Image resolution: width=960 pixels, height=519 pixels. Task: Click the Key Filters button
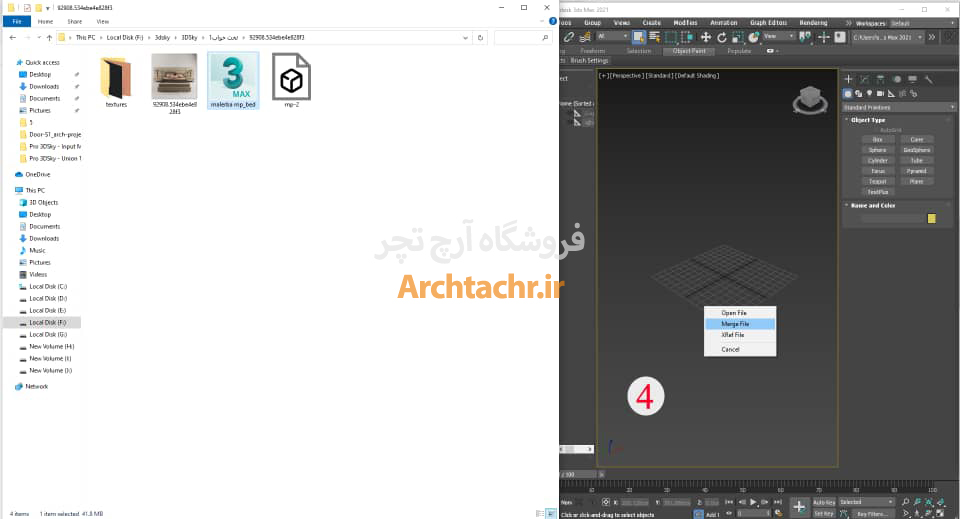871,514
